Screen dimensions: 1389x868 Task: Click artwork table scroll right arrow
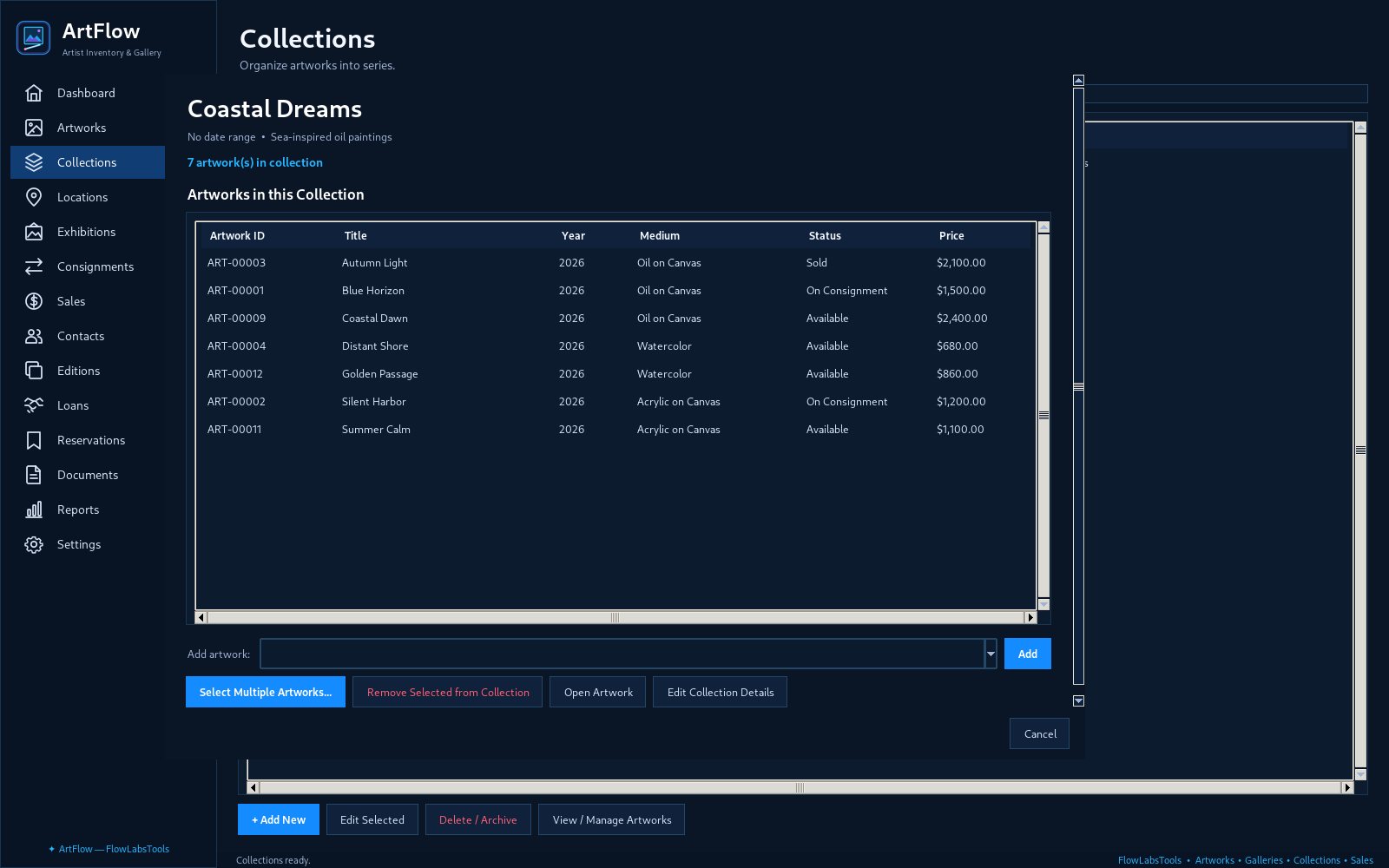coord(1030,617)
